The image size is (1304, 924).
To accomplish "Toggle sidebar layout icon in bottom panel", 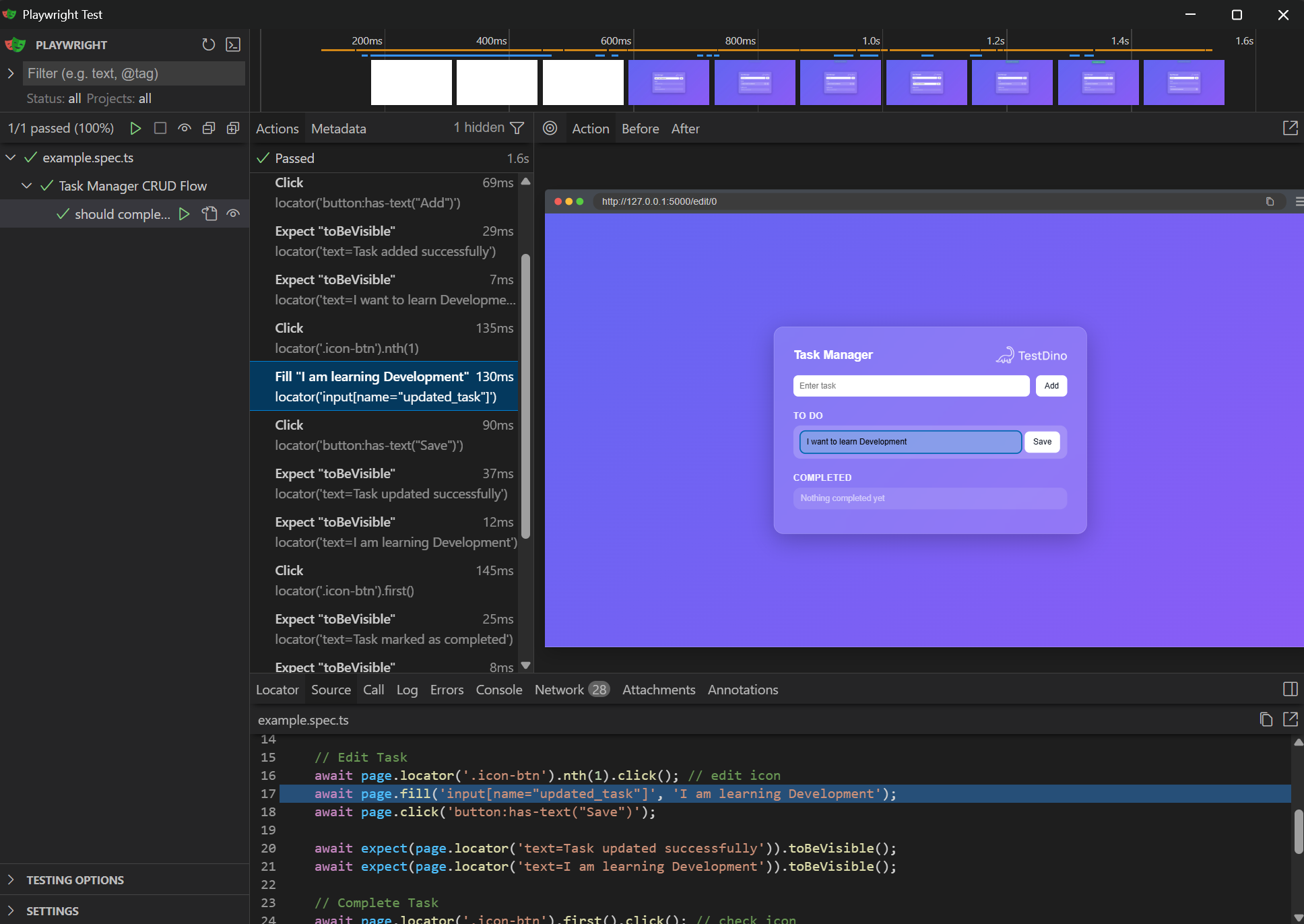I will (1290, 689).
